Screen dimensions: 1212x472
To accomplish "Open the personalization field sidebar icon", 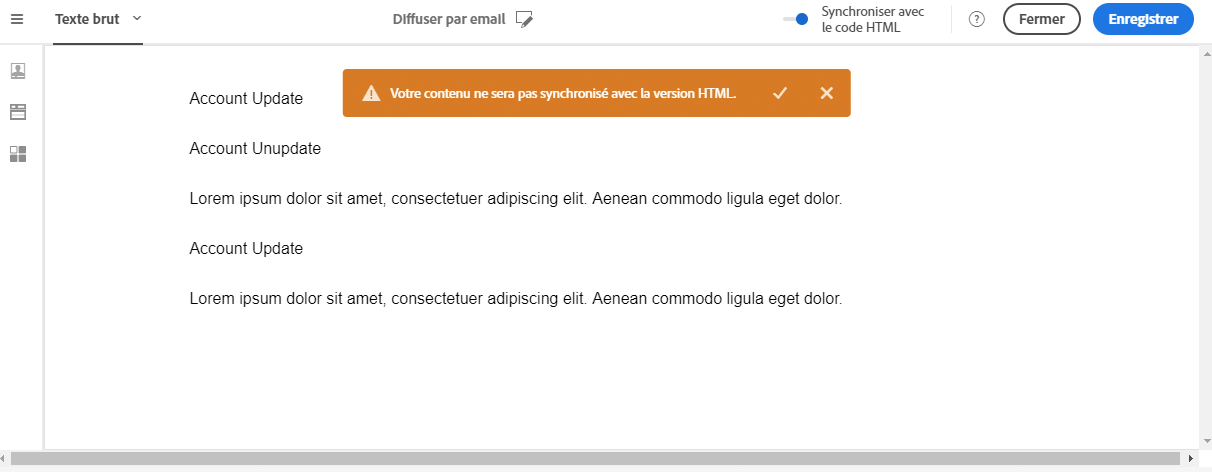I will (x=18, y=71).
